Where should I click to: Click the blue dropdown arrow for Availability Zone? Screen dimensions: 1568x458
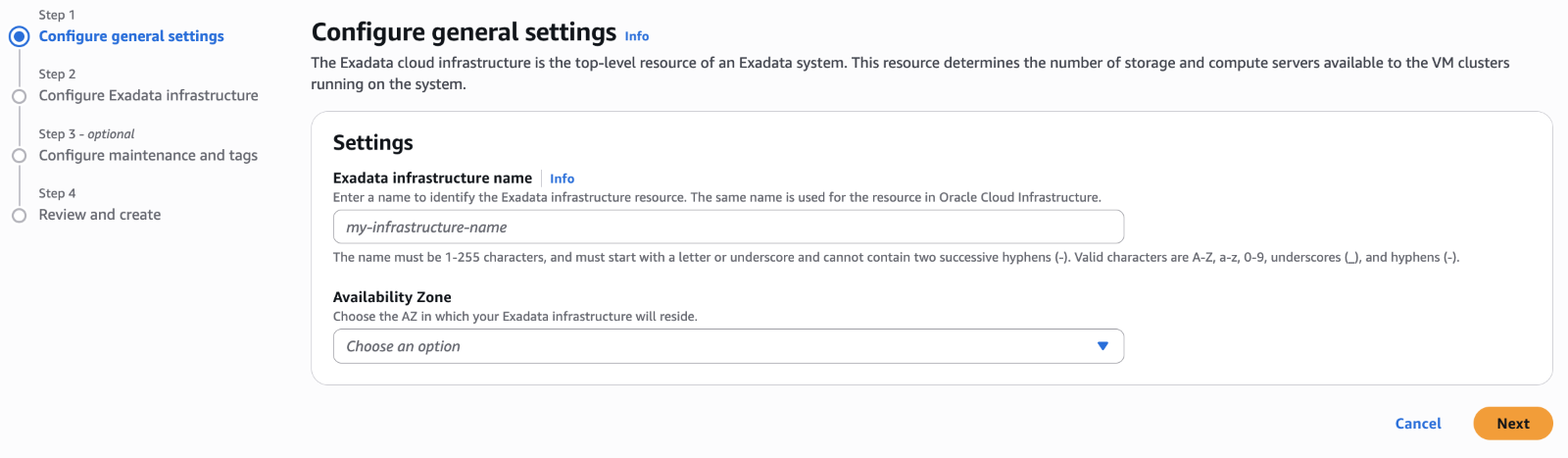[1102, 346]
